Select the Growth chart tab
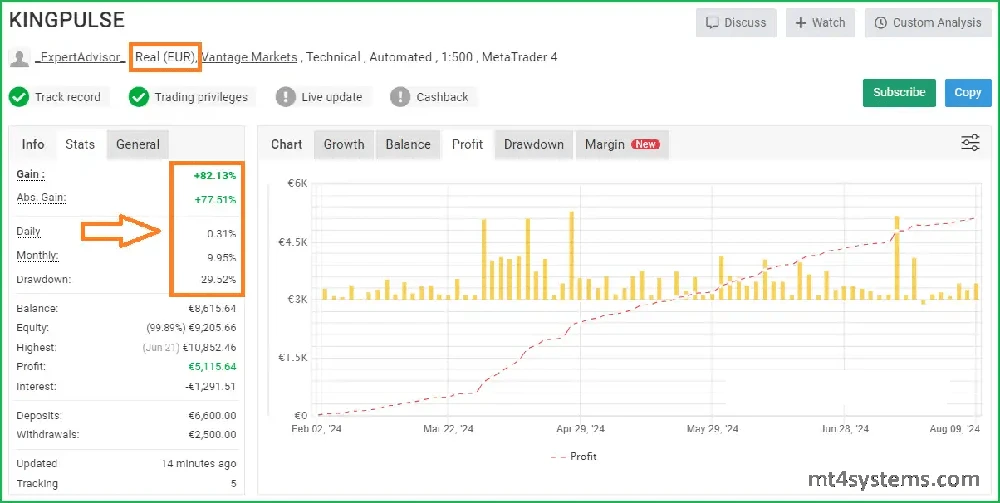This screenshot has height=503, width=1000. (344, 144)
